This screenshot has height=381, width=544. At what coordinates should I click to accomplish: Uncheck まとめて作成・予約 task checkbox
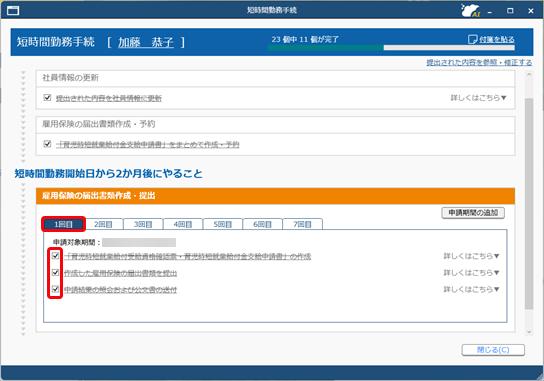[48, 144]
